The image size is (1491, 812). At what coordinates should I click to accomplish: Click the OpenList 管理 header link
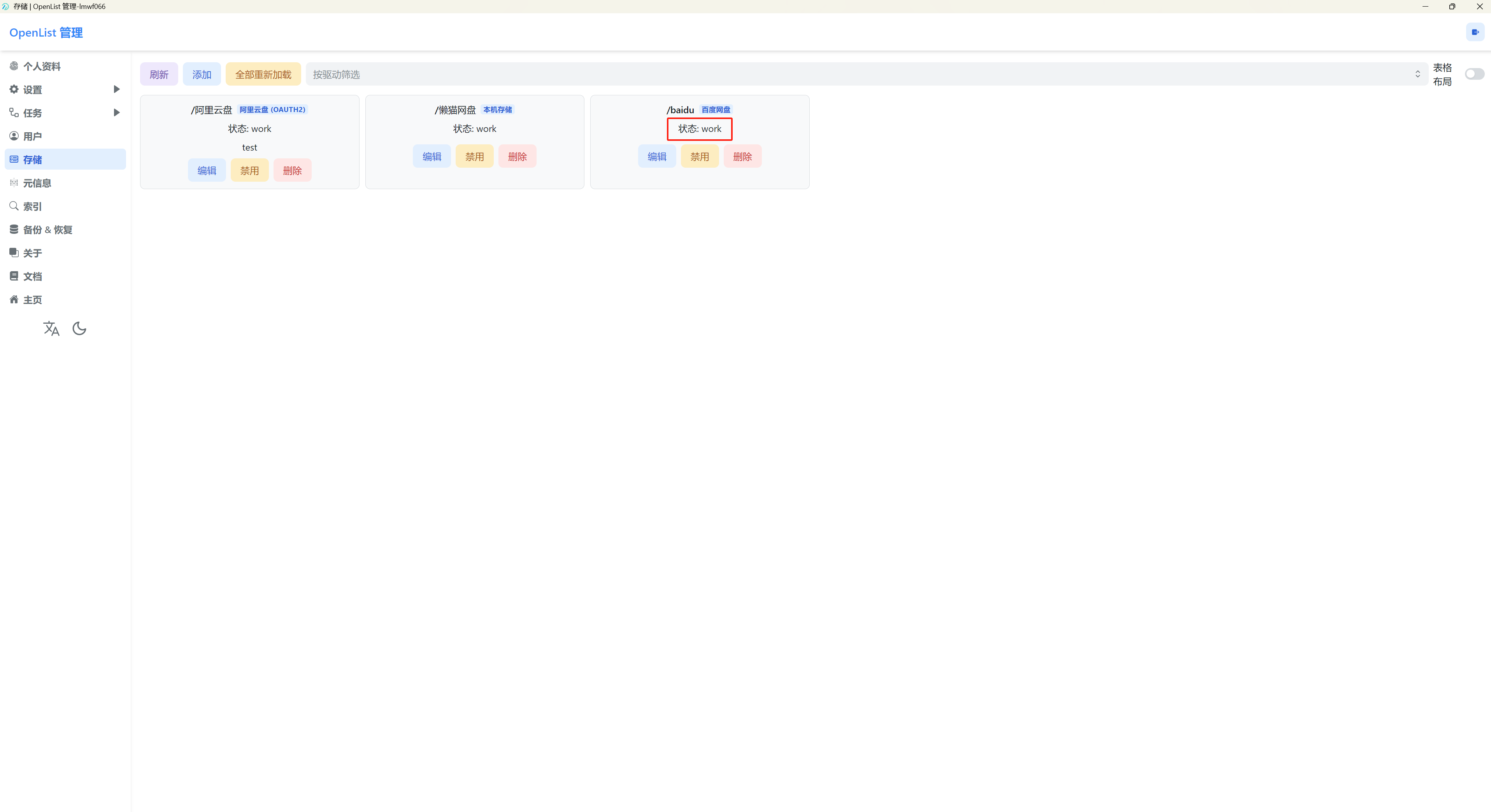46,32
